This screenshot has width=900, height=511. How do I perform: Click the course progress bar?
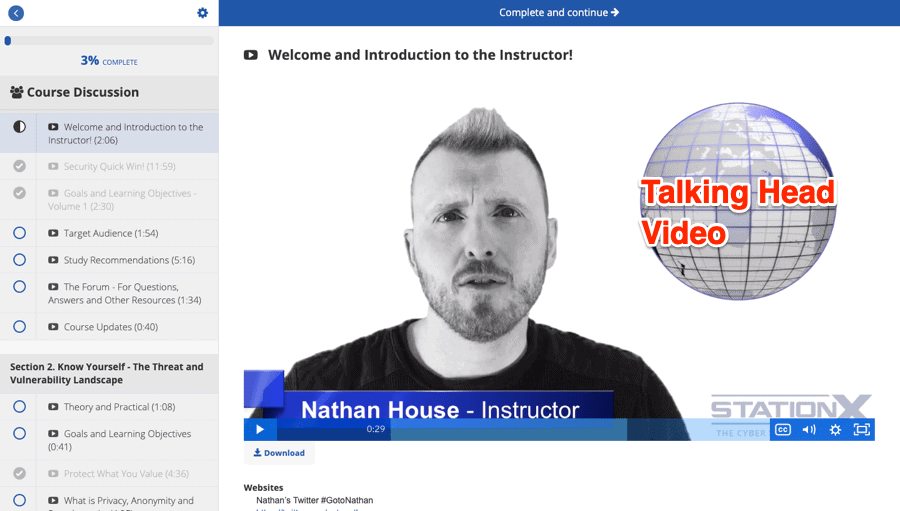pos(109,41)
